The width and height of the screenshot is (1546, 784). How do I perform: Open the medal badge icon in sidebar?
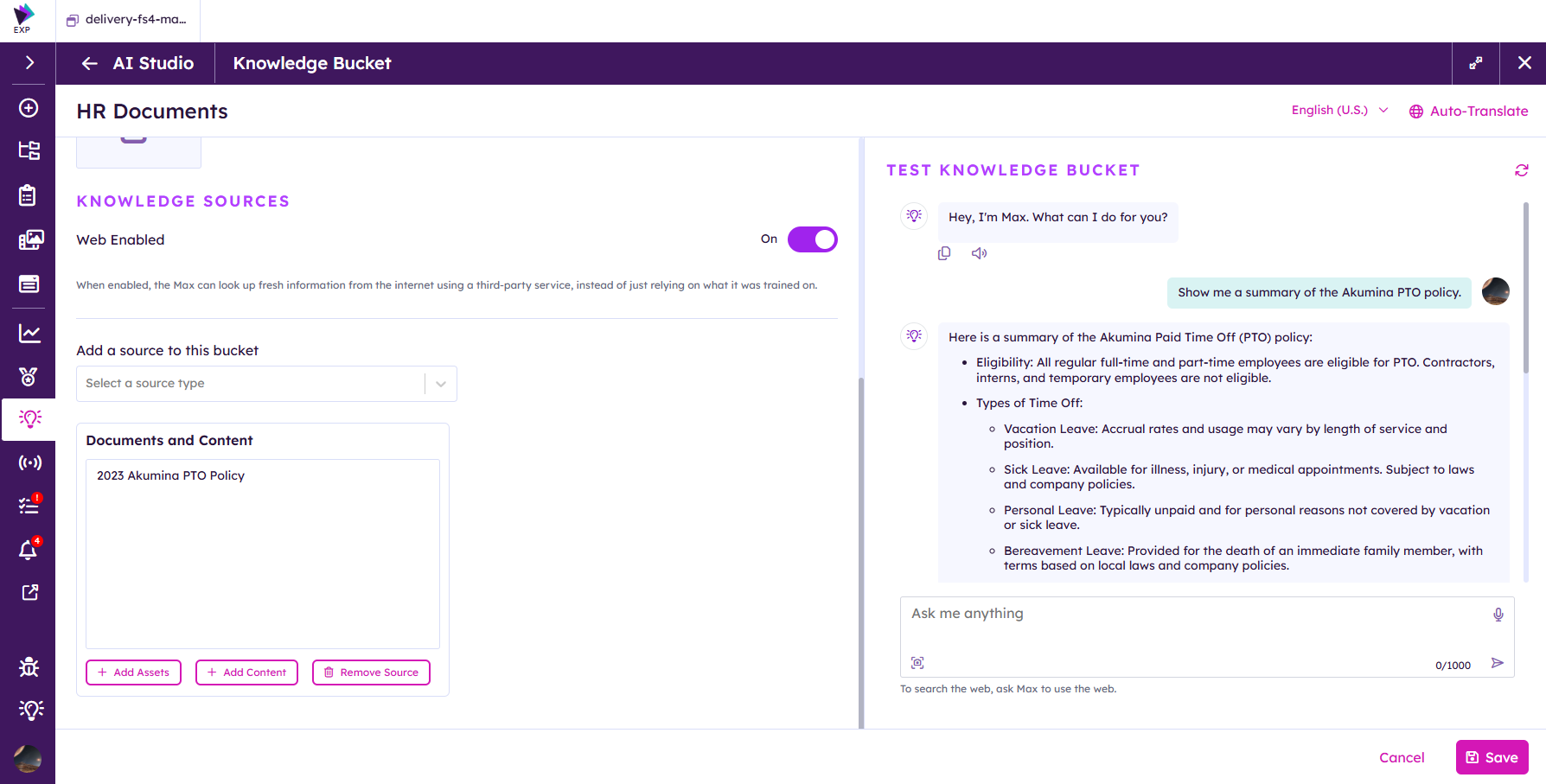[x=29, y=376]
